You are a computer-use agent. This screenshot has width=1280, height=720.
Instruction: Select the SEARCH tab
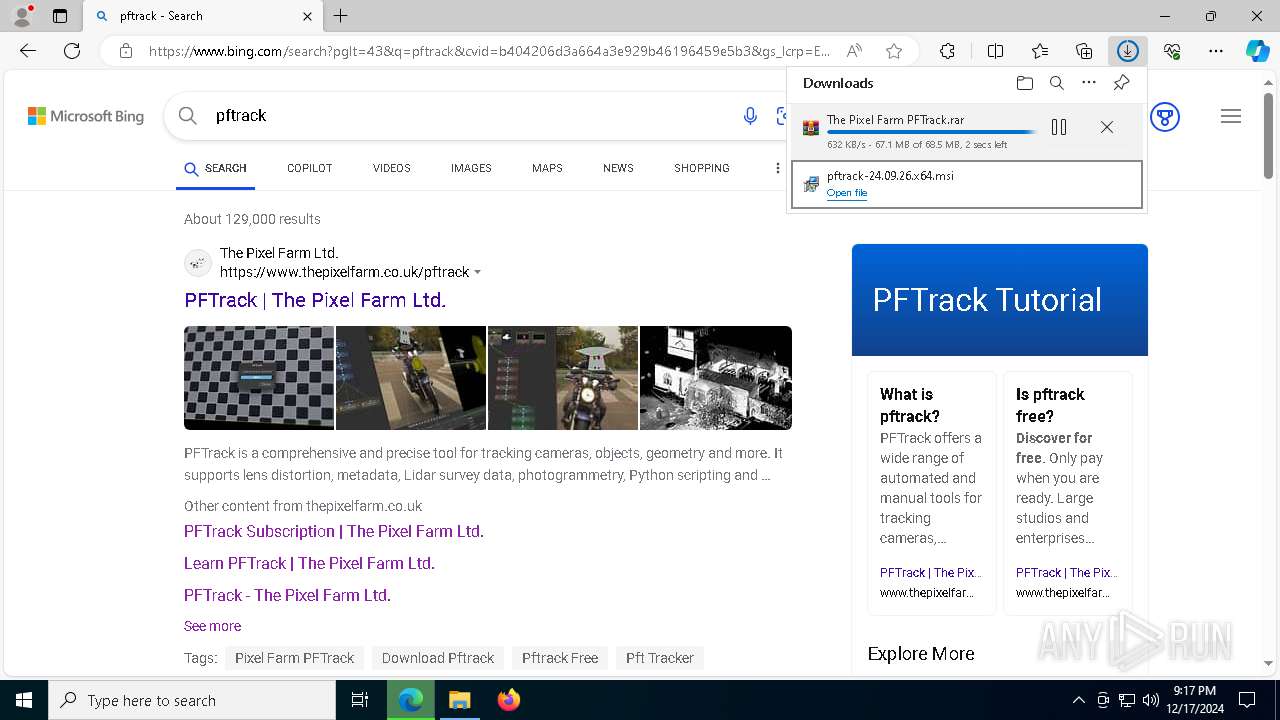(x=215, y=168)
